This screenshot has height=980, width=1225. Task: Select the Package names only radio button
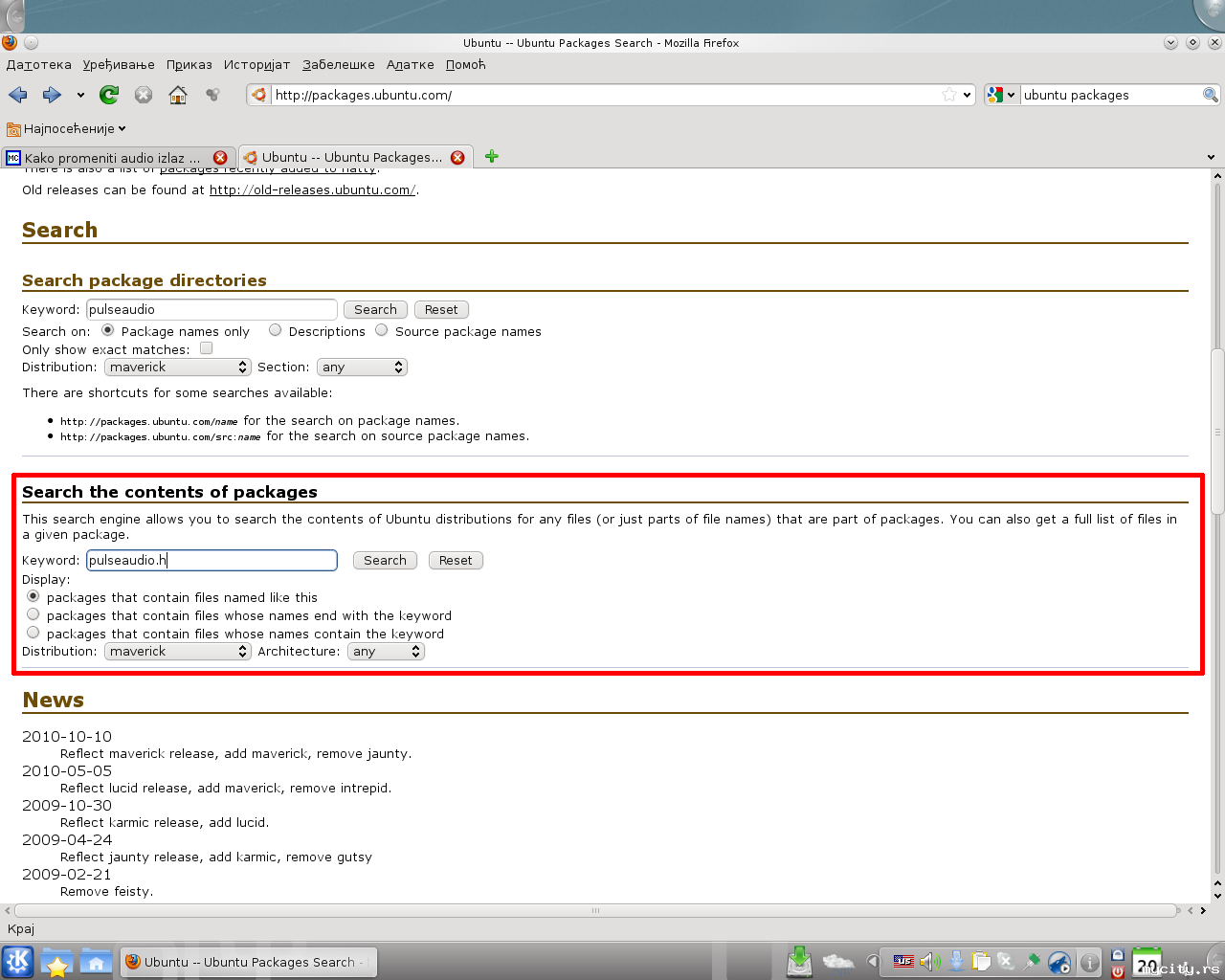pyautogui.click(x=108, y=330)
